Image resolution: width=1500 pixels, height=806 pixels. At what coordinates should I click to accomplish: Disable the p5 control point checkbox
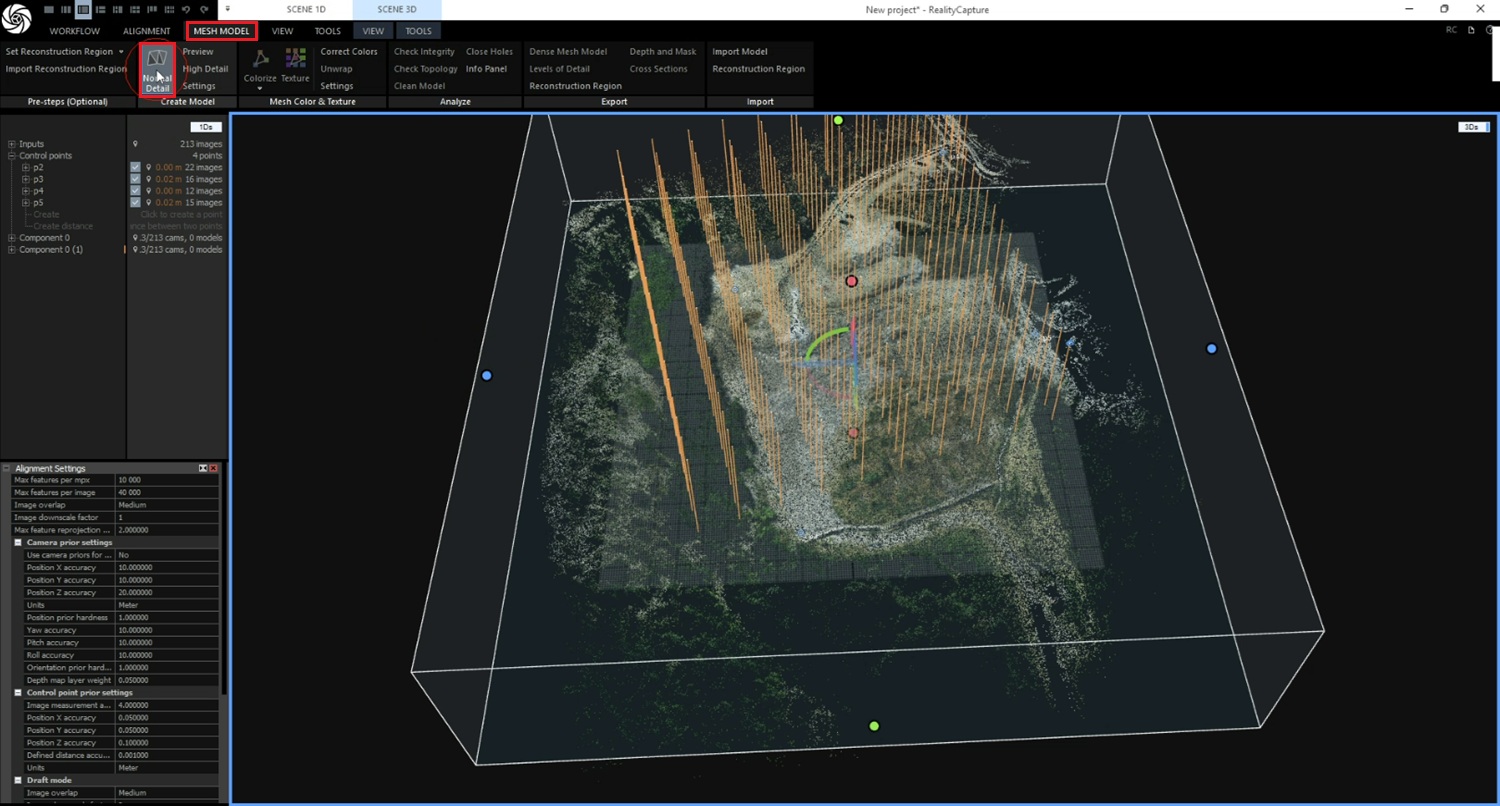tap(135, 203)
